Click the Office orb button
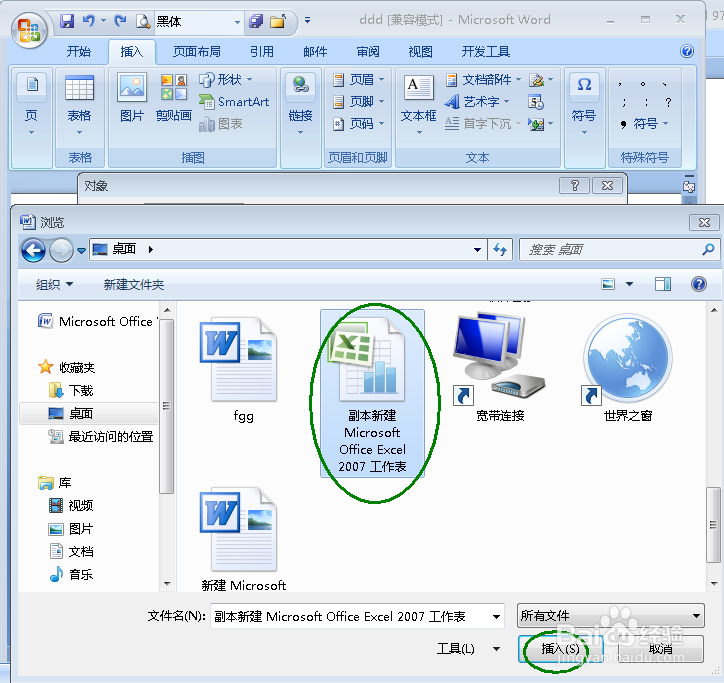The width and height of the screenshot is (724, 683). 30,30
